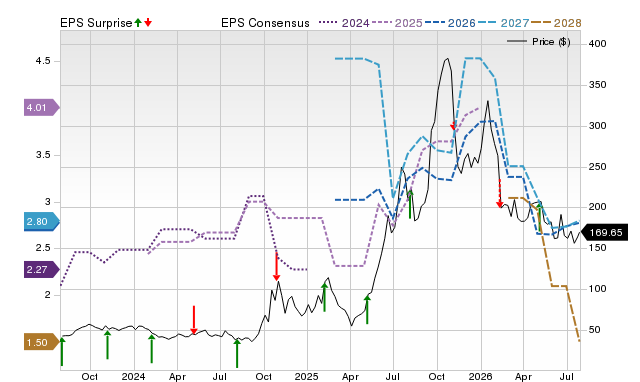Select green surprise arrow between Oct 2023 and 2024
This screenshot has width=640, height=382.
[107, 345]
